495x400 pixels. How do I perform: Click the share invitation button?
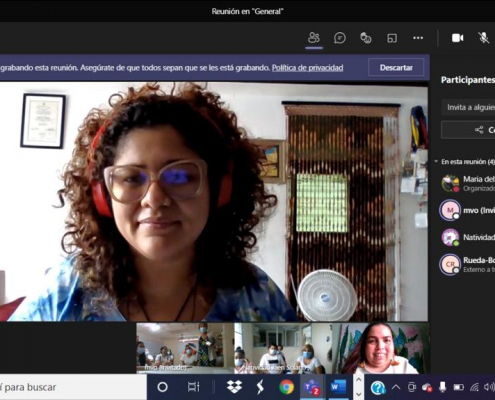tap(468, 130)
